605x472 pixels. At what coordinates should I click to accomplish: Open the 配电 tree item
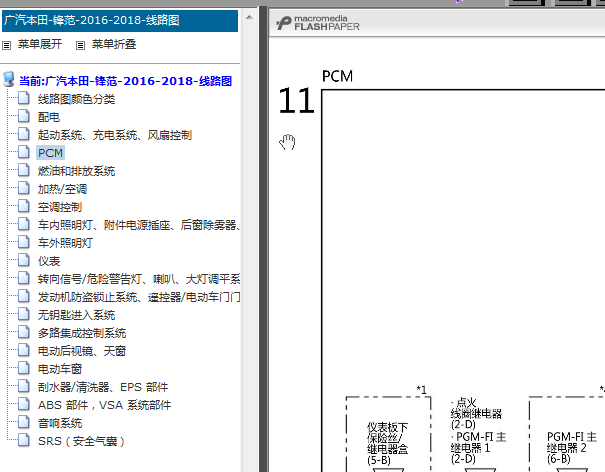(49, 117)
